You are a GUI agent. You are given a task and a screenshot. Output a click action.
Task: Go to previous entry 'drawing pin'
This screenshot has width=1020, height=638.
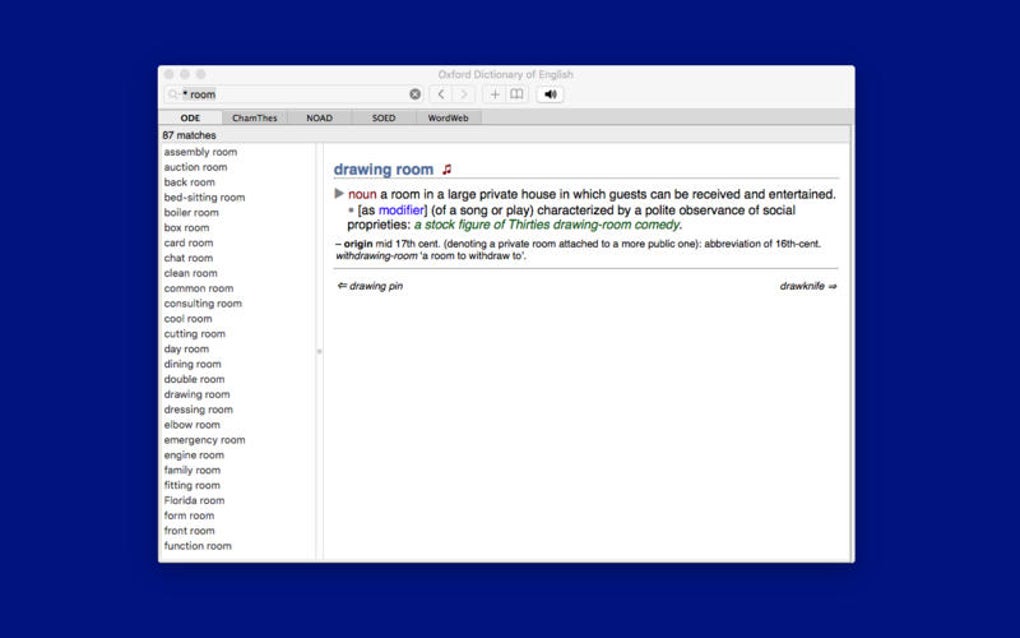click(370, 286)
